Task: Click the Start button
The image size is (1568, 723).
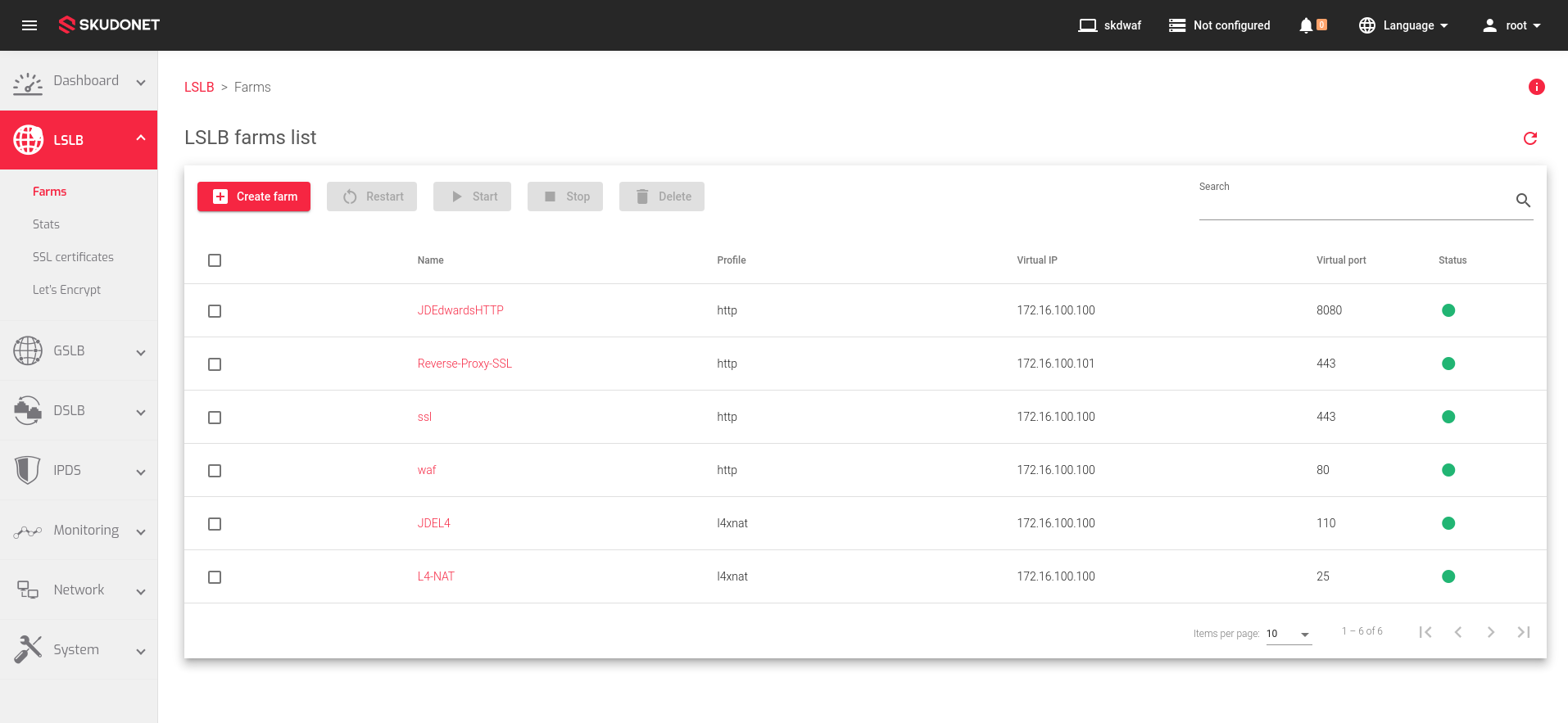Action: coord(472,197)
